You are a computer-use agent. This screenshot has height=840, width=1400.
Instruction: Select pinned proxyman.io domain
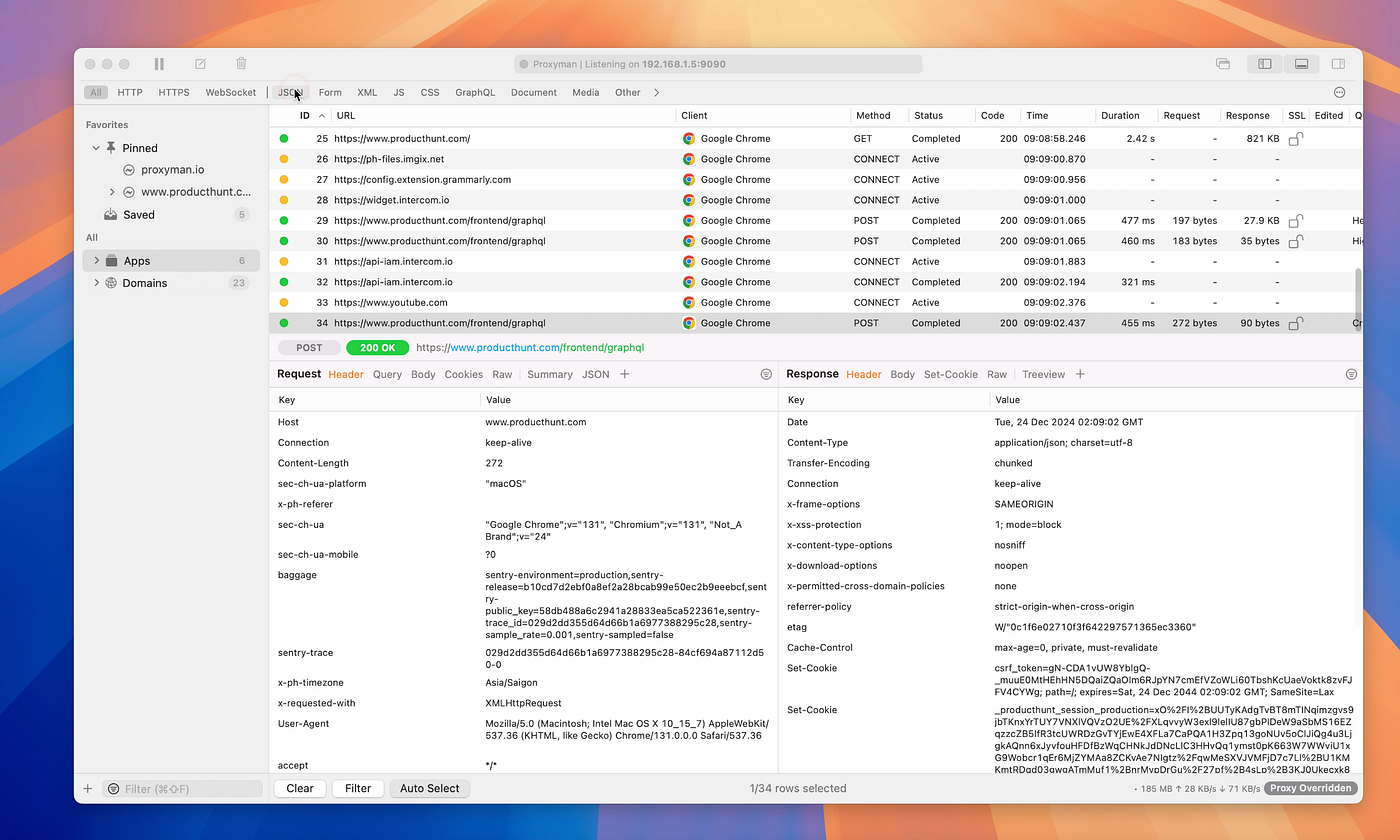(x=172, y=170)
